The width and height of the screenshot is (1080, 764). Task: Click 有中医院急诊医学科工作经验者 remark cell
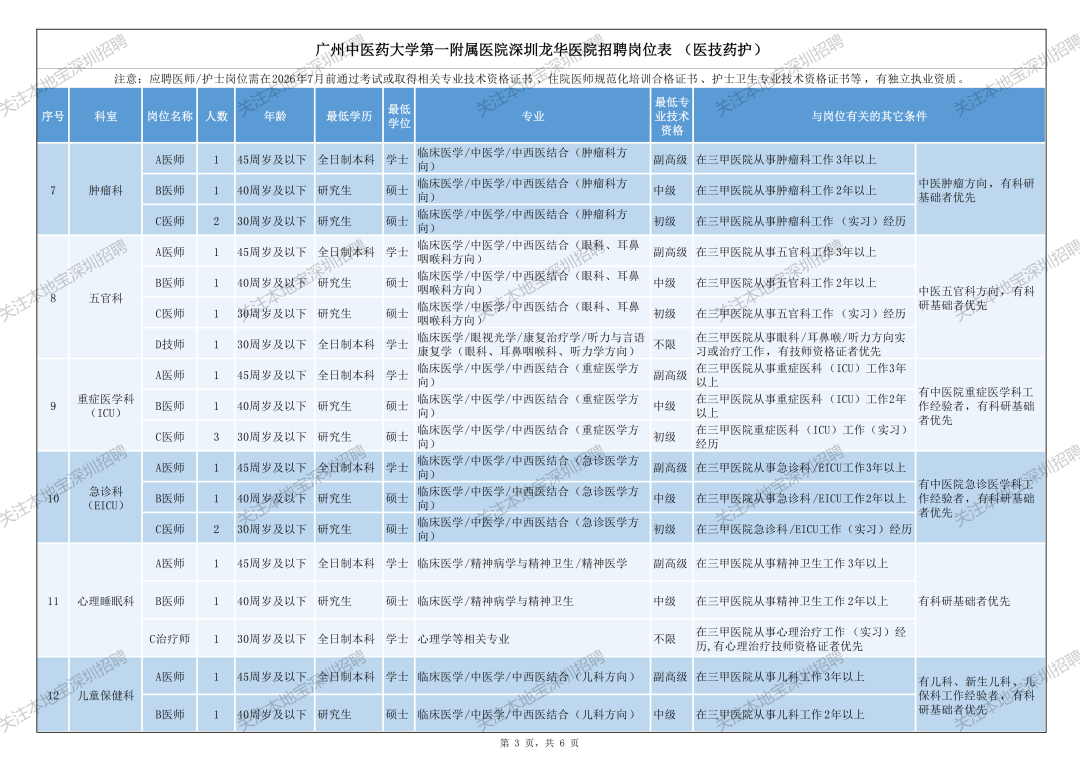[980, 498]
